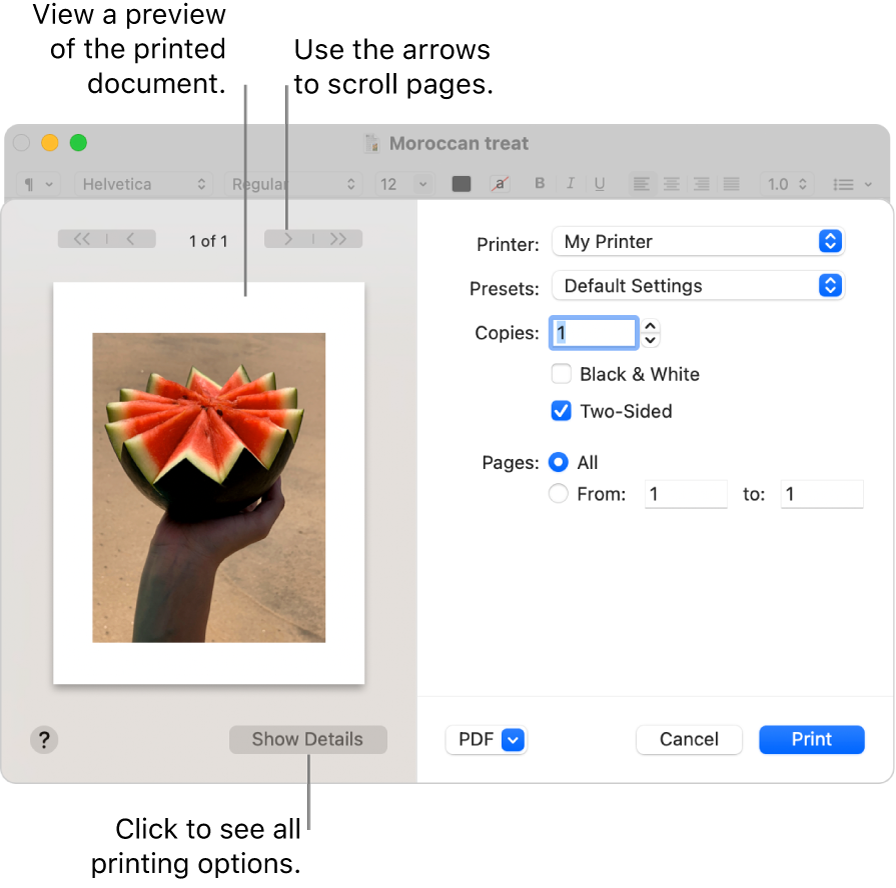Open the Helvetica font dropdown
This screenshot has width=896, height=888.
tap(143, 184)
